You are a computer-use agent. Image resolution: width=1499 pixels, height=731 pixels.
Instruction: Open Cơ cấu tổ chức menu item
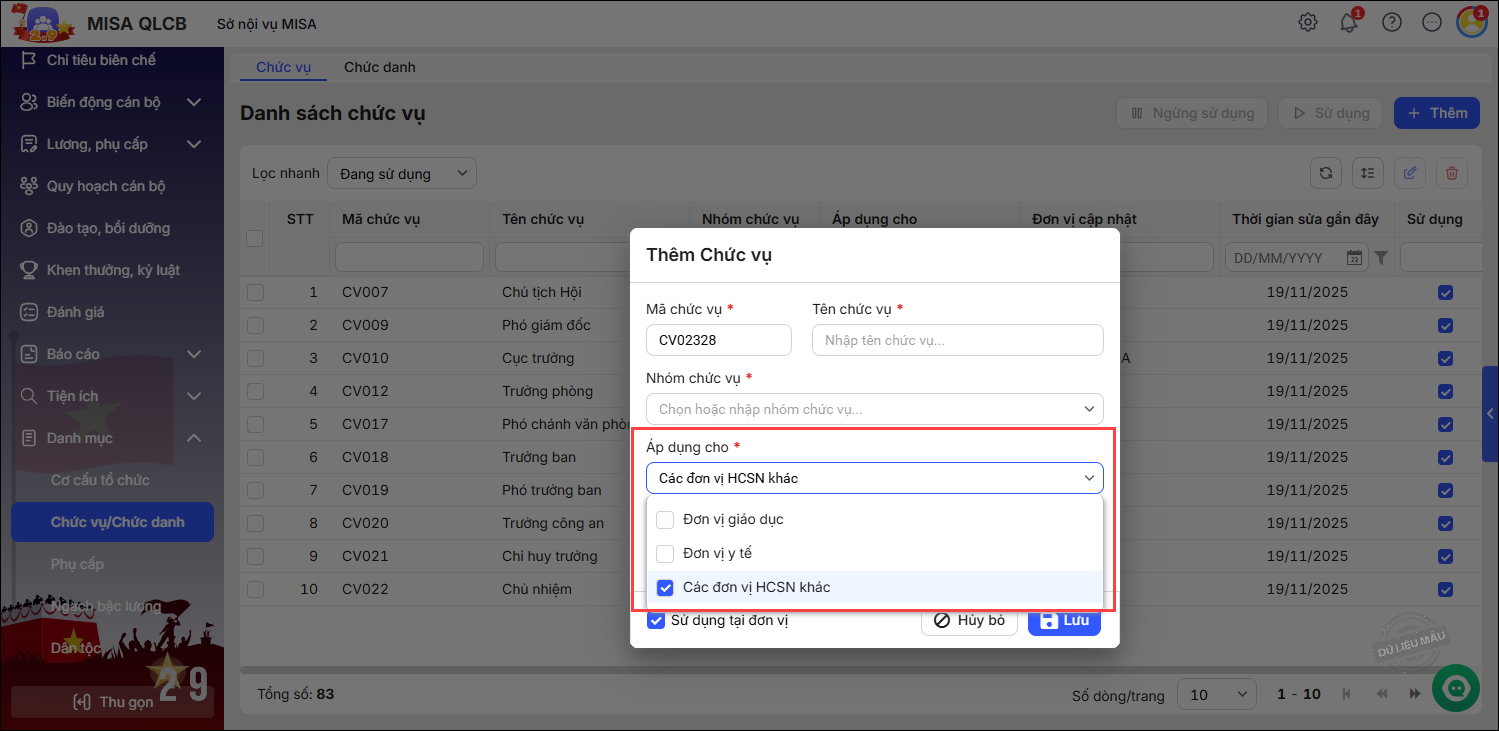100,480
